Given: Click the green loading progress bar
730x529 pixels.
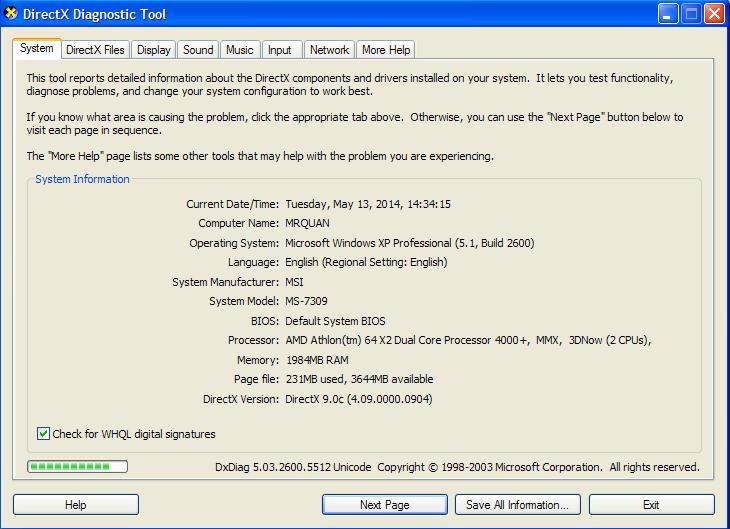Looking at the screenshot, I should tap(77, 467).
